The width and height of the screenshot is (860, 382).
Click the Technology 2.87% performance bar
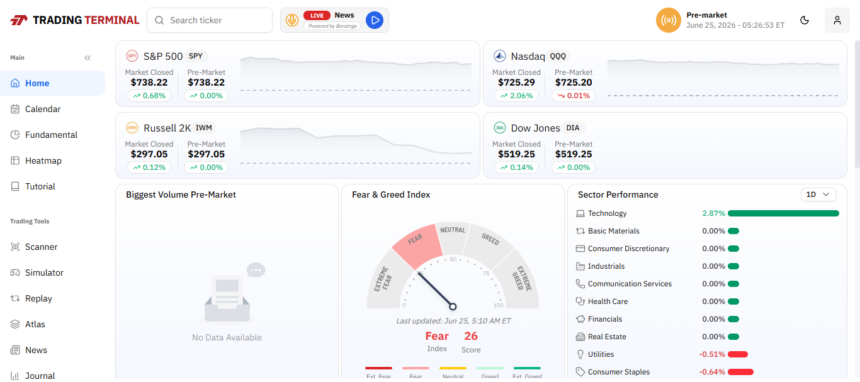783,214
